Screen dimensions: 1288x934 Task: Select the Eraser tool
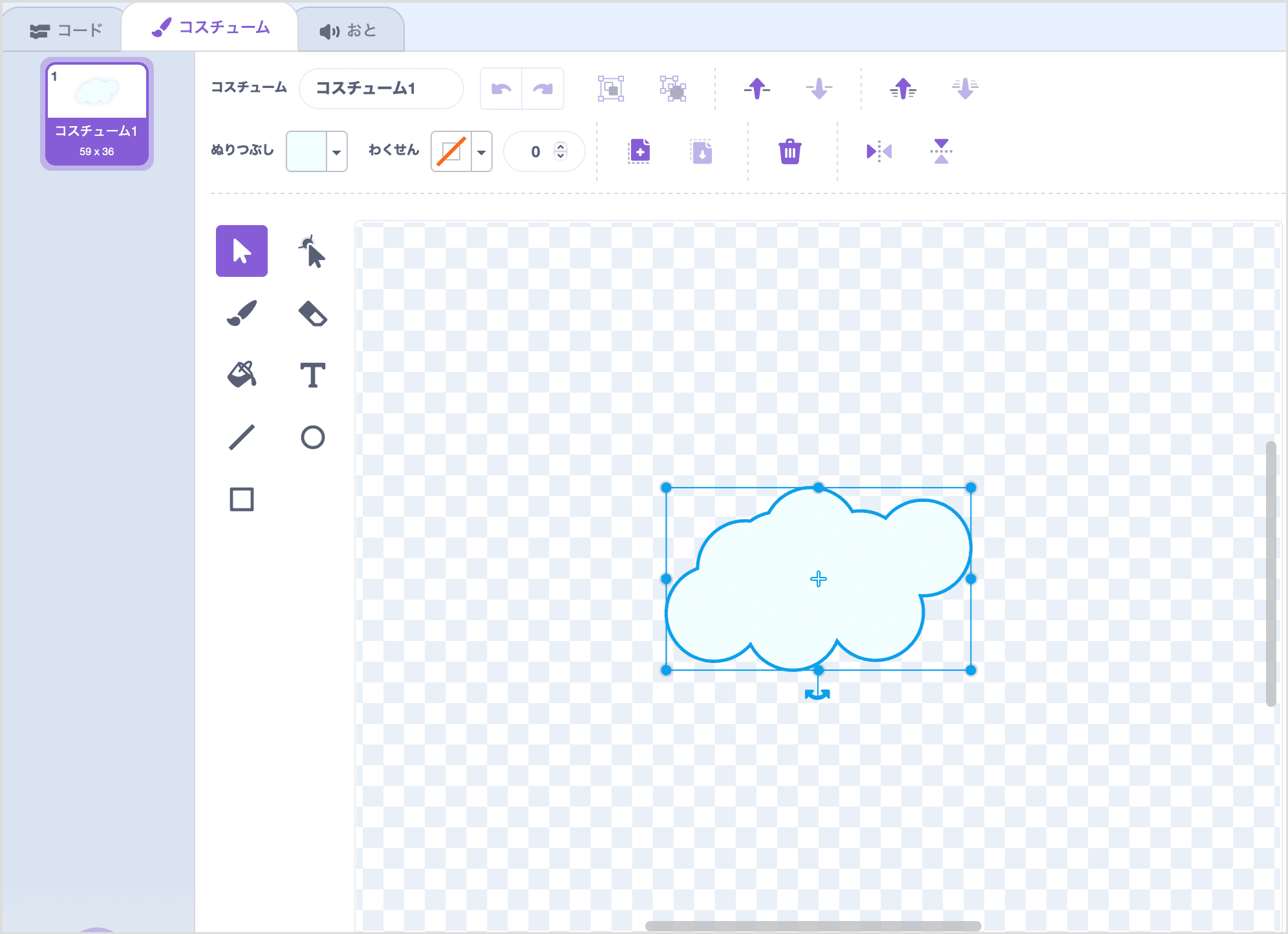coord(313,314)
